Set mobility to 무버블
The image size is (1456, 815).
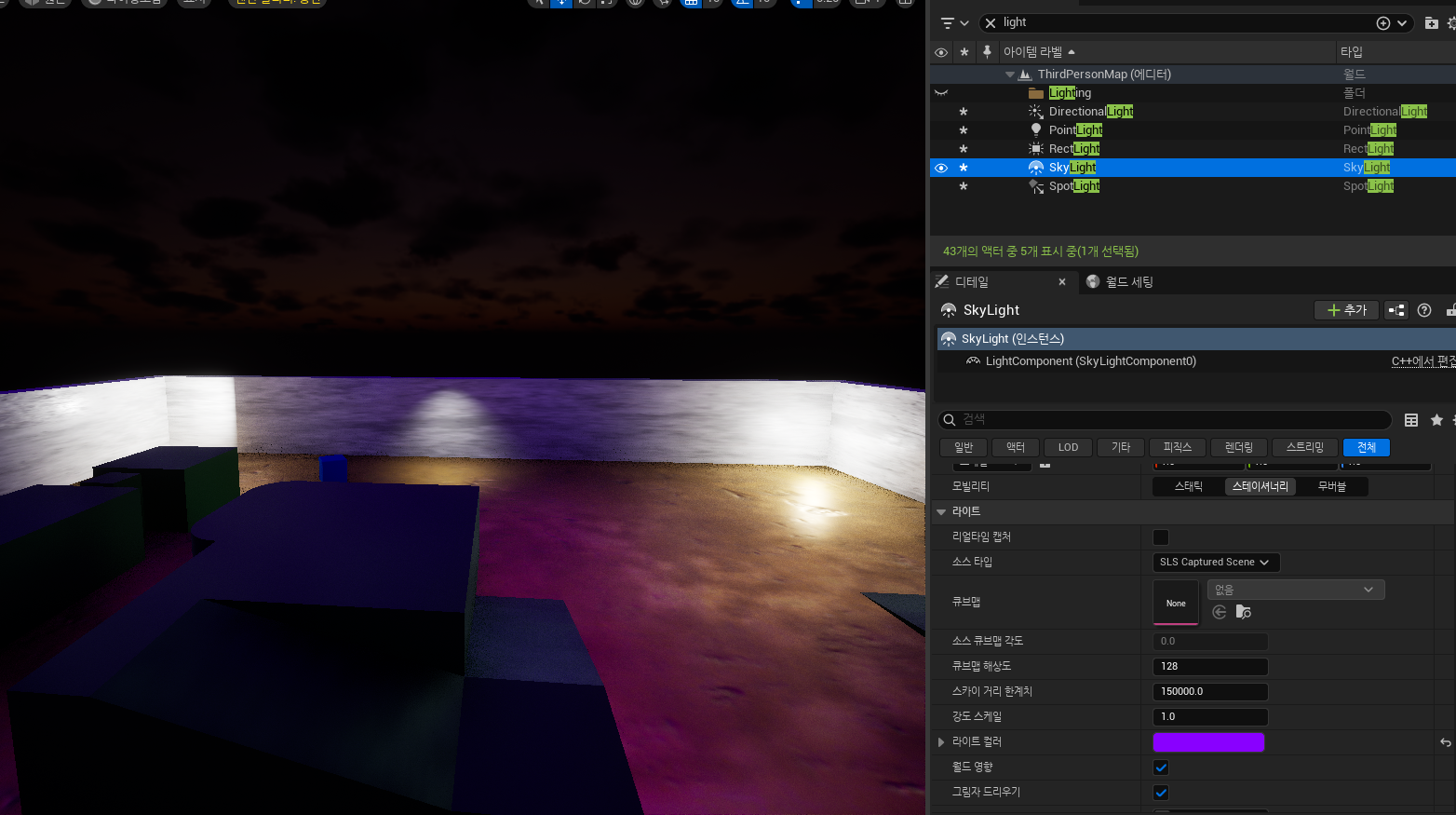pyautogui.click(x=1332, y=486)
